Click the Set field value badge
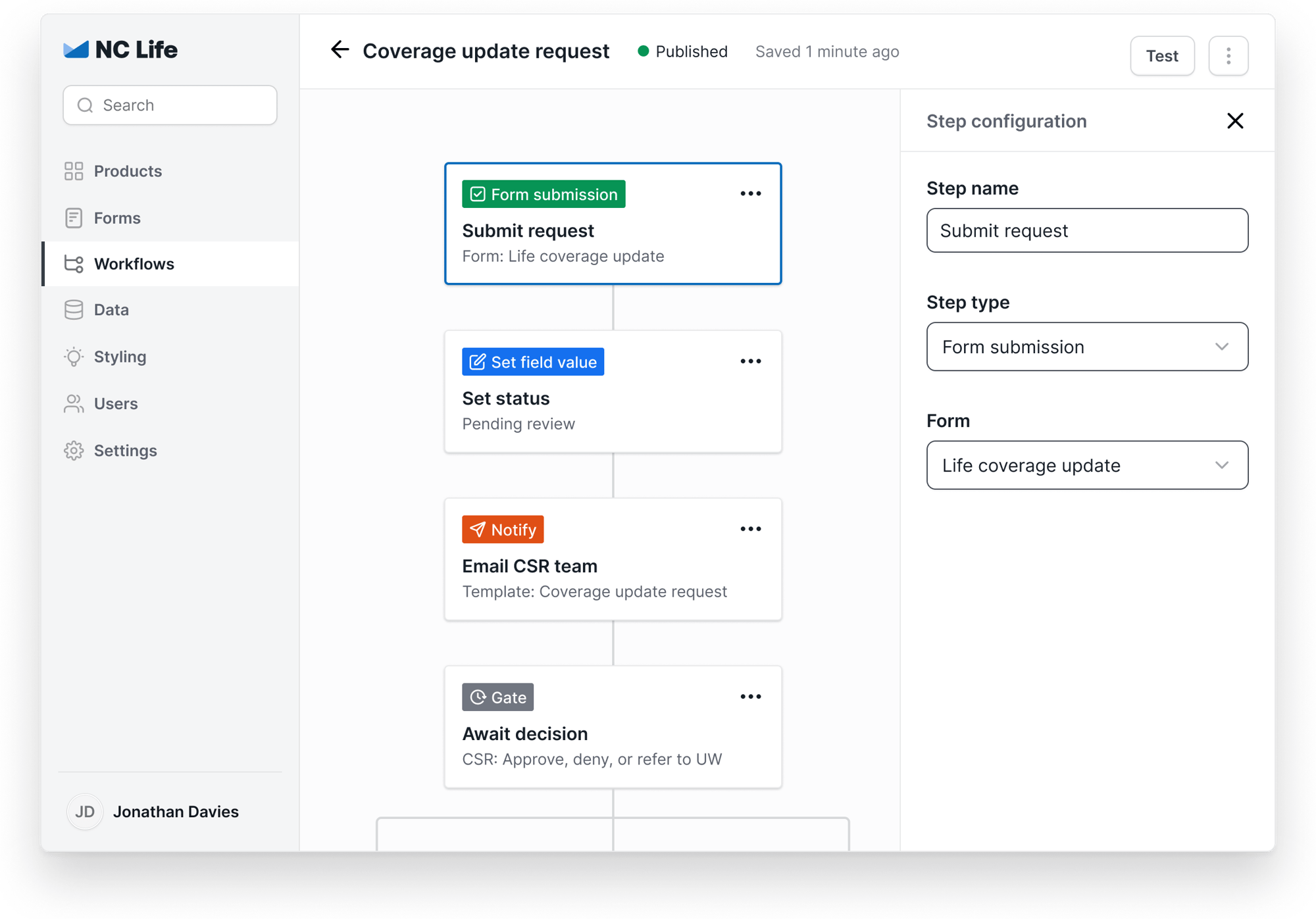Image resolution: width=1316 pixels, height=919 pixels. (x=533, y=362)
